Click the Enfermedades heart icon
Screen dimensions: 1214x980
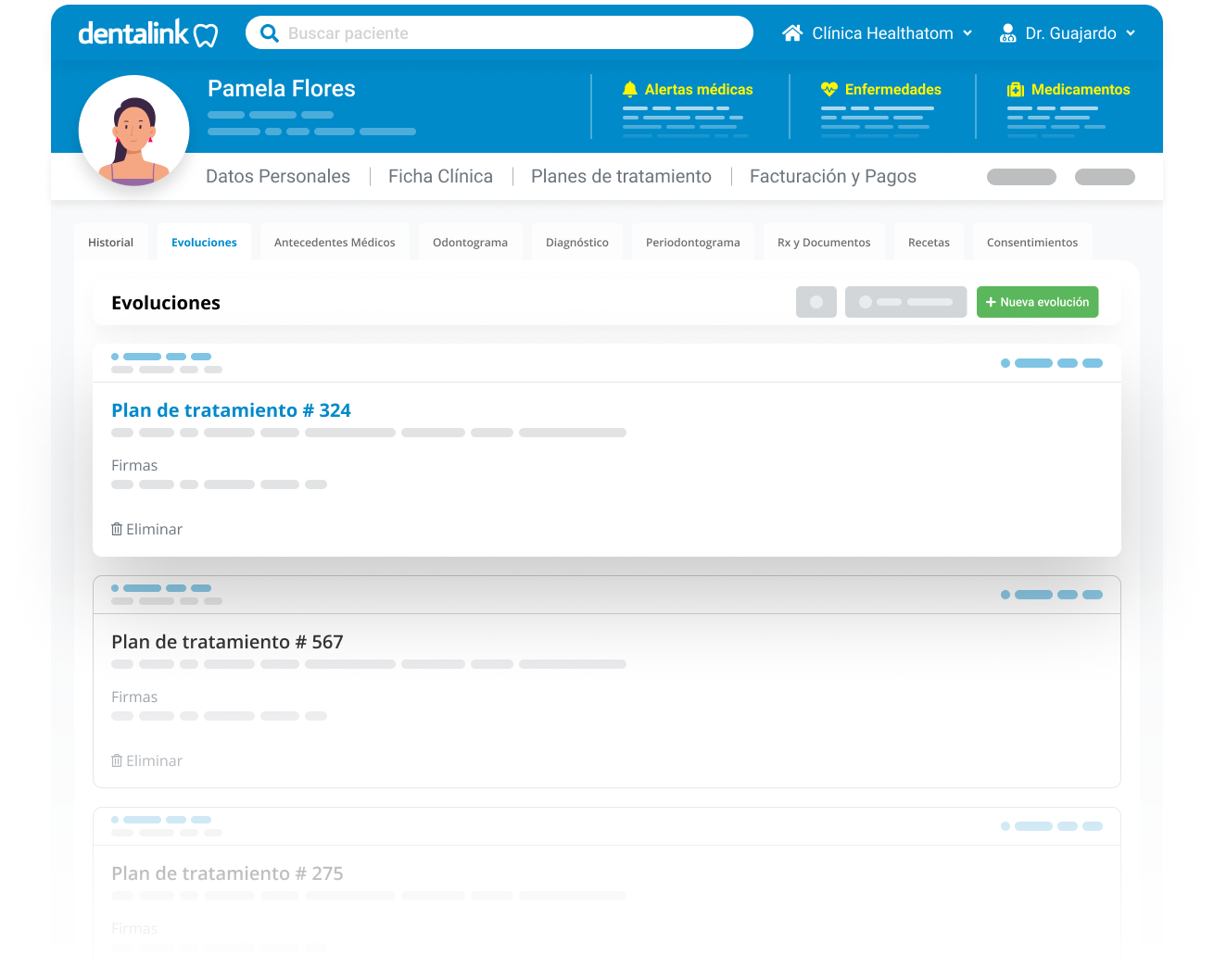click(829, 90)
